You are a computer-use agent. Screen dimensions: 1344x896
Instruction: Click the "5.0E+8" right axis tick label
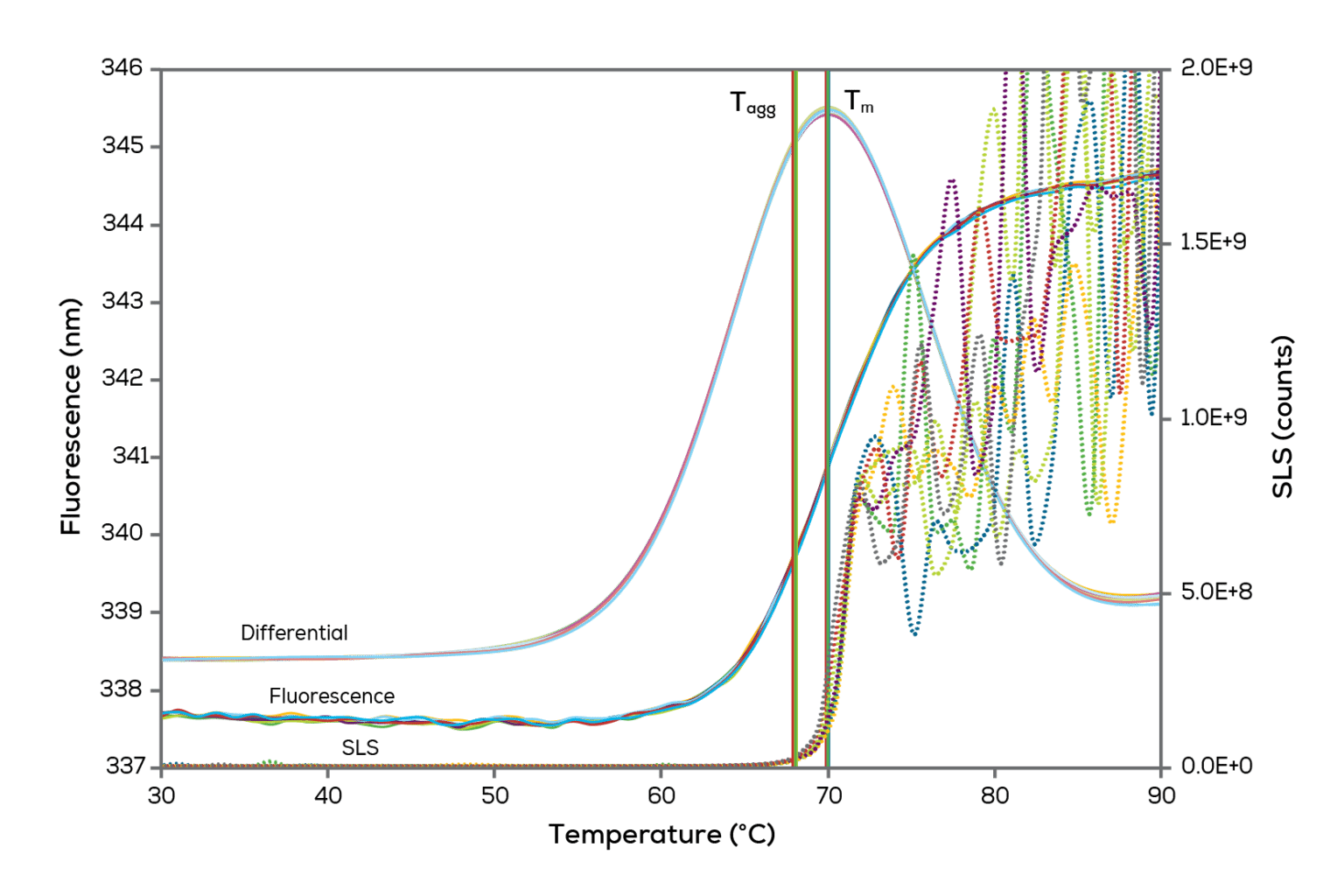(x=1216, y=592)
